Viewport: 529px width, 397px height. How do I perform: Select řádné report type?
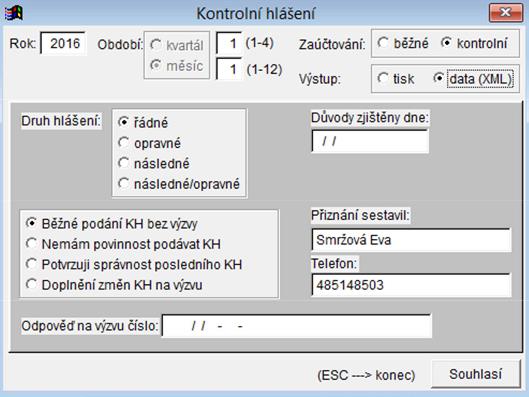(143, 122)
